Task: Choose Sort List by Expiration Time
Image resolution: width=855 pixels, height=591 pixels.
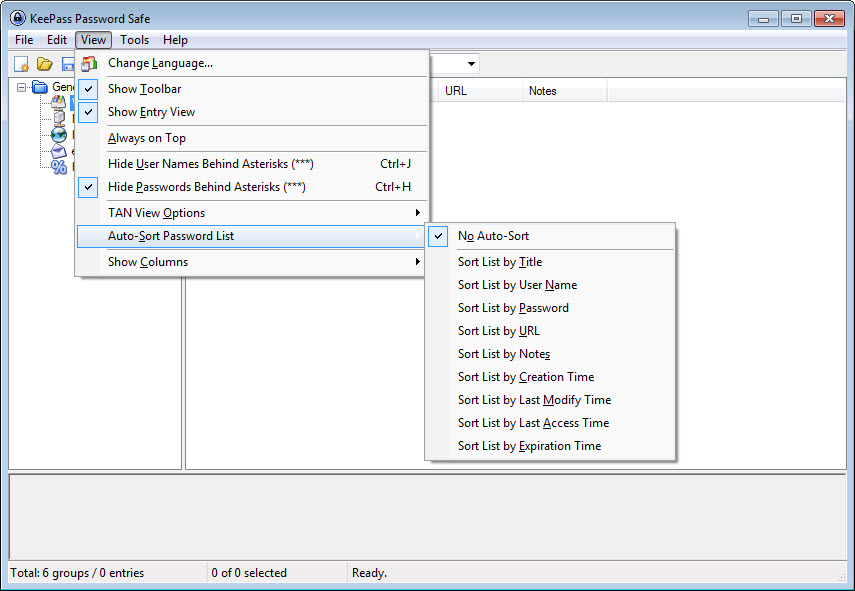Action: (550, 446)
